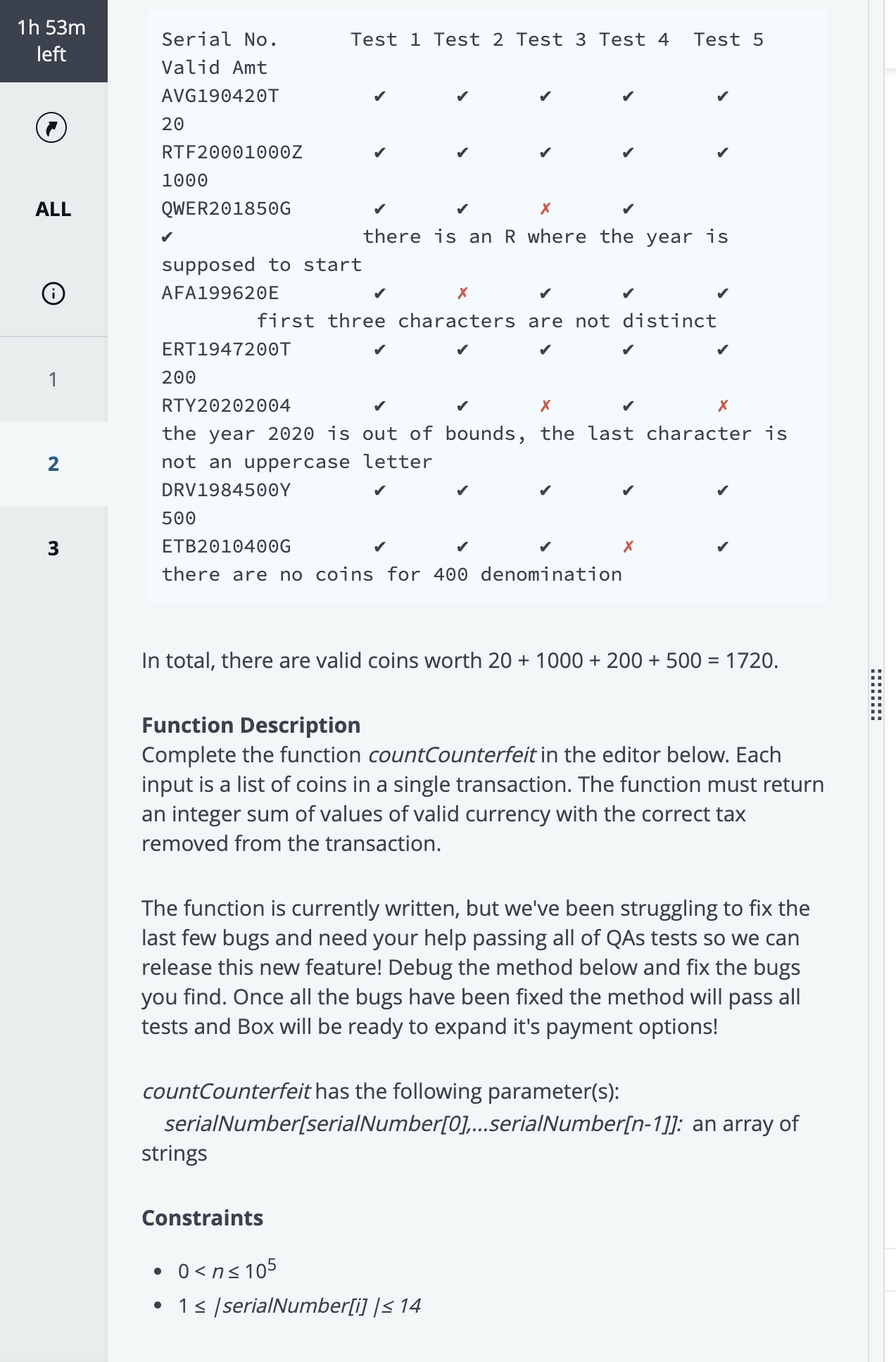Switch to question 3 in sidebar
The width and height of the screenshot is (896, 1362).
click(x=53, y=548)
